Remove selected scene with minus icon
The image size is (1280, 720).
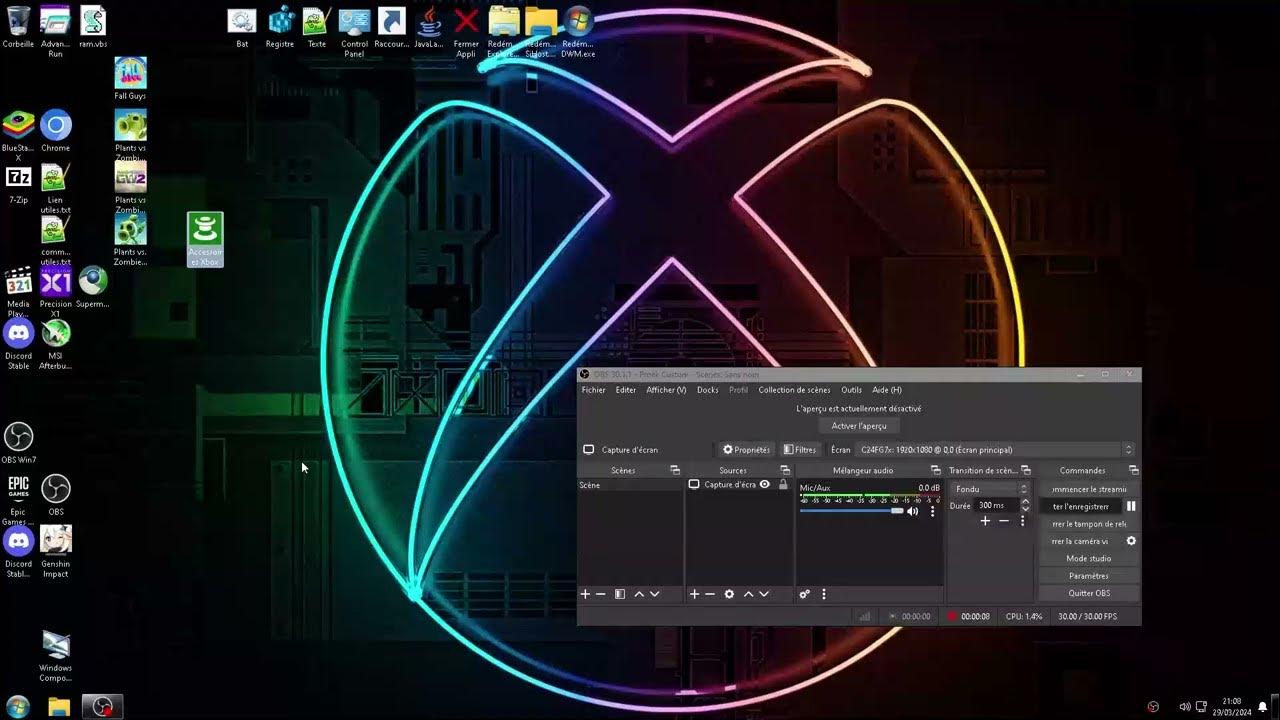pyautogui.click(x=601, y=594)
